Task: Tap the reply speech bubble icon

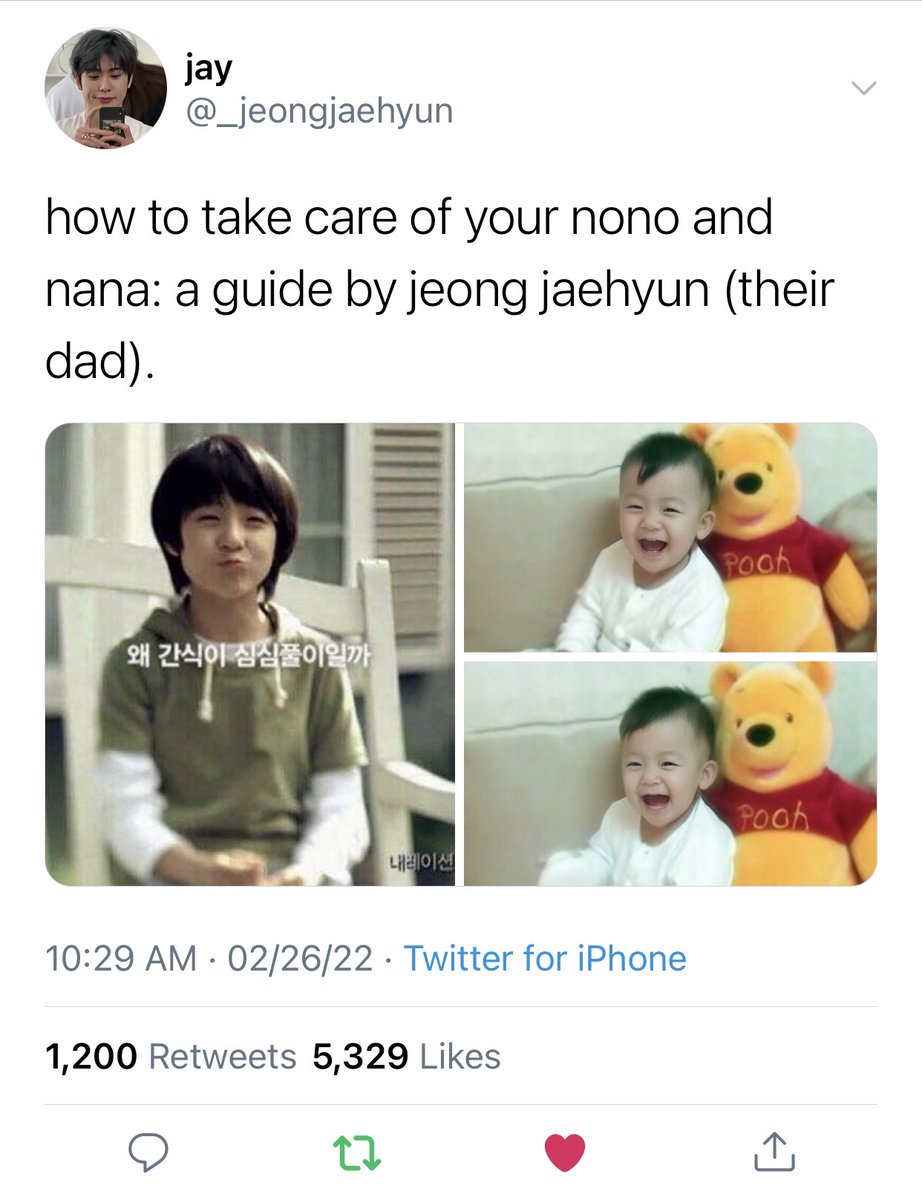Action: (x=150, y=1152)
